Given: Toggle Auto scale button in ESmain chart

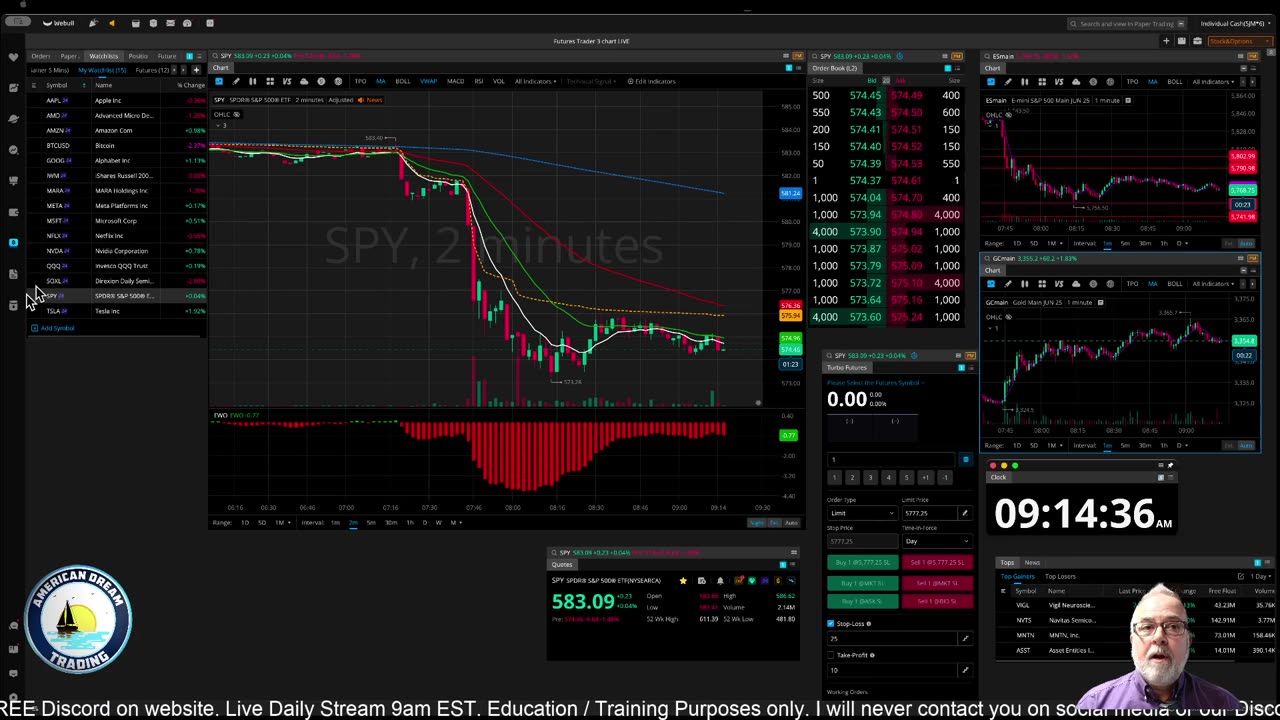Looking at the screenshot, I should (x=1246, y=243).
